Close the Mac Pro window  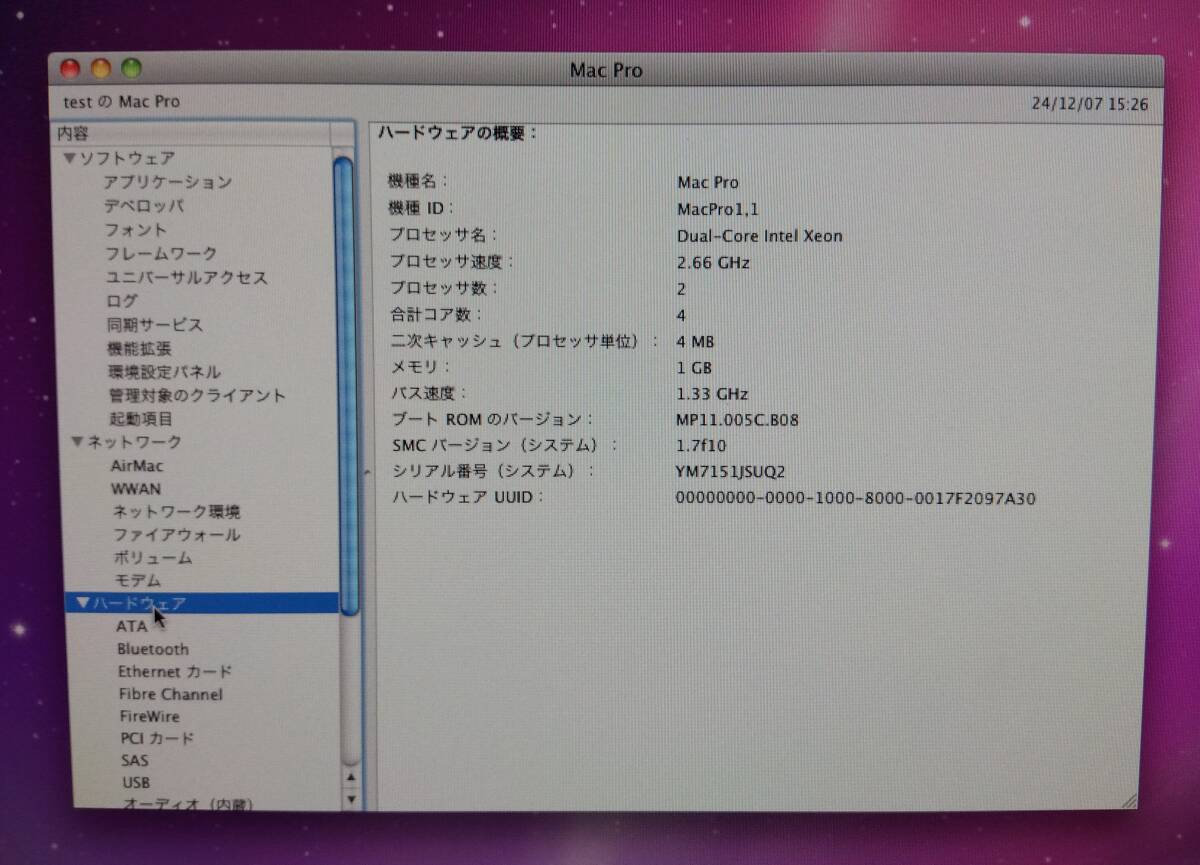(x=70, y=69)
